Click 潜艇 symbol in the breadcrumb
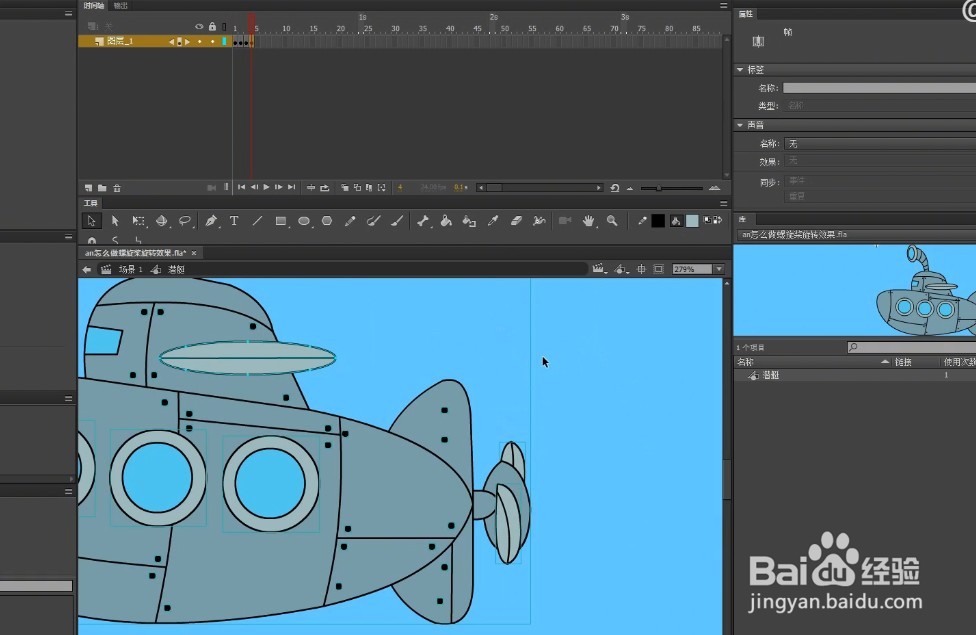 (177, 270)
